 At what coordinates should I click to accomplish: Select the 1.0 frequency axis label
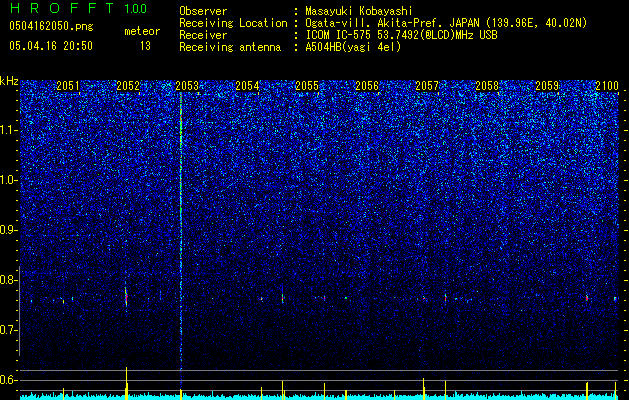pyautogui.click(x=8, y=180)
